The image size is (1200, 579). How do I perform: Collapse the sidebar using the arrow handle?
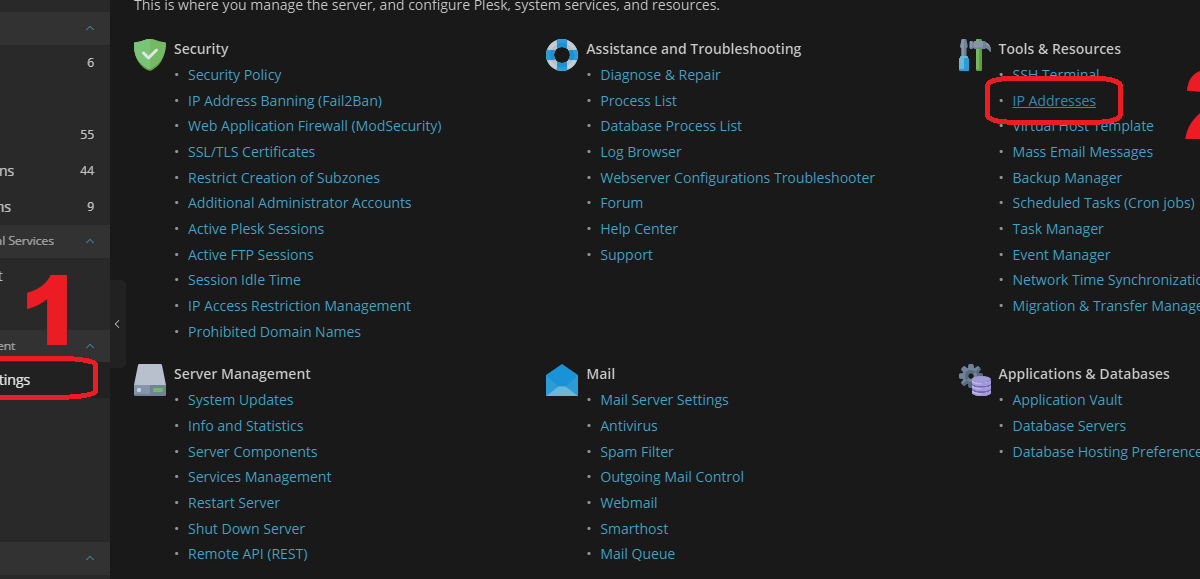117,324
